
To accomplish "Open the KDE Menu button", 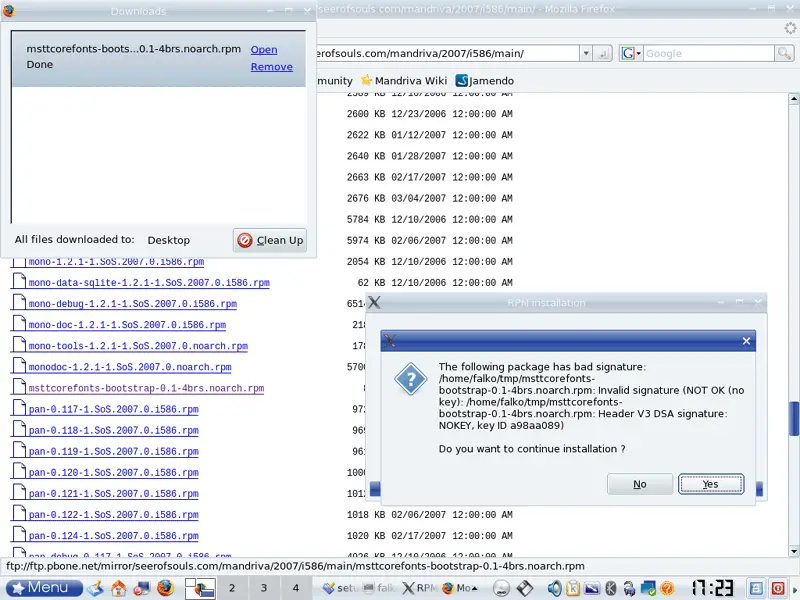I will 44,588.
